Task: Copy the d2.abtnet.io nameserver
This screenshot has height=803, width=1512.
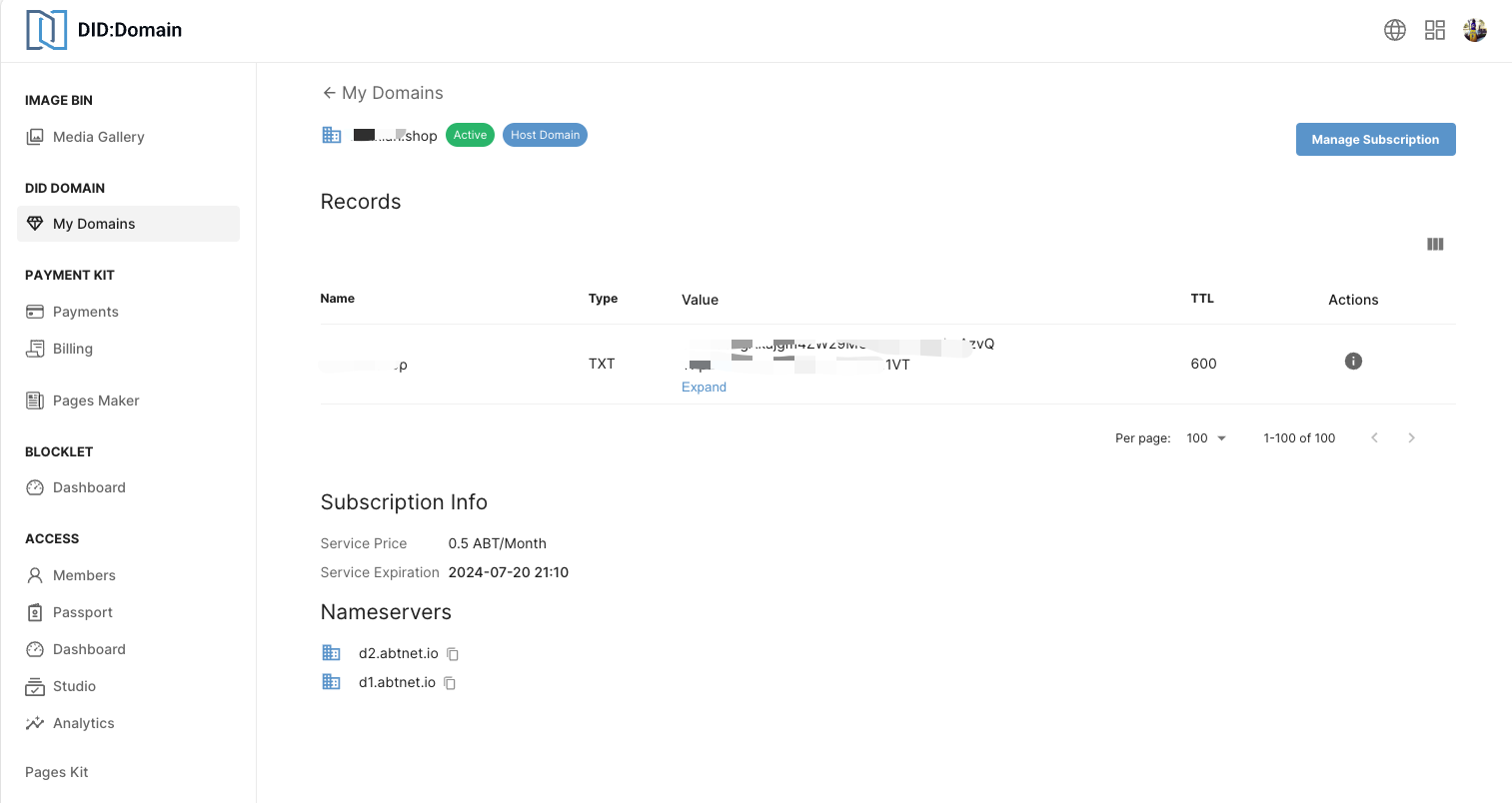Action: pyautogui.click(x=453, y=654)
